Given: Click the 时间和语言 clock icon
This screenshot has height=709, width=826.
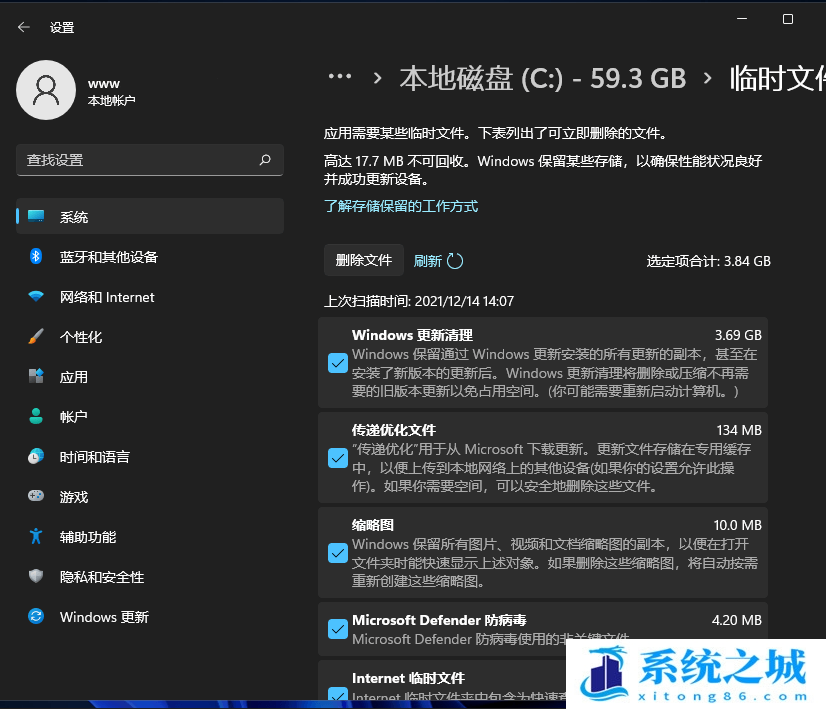Looking at the screenshot, I should coord(37,457).
